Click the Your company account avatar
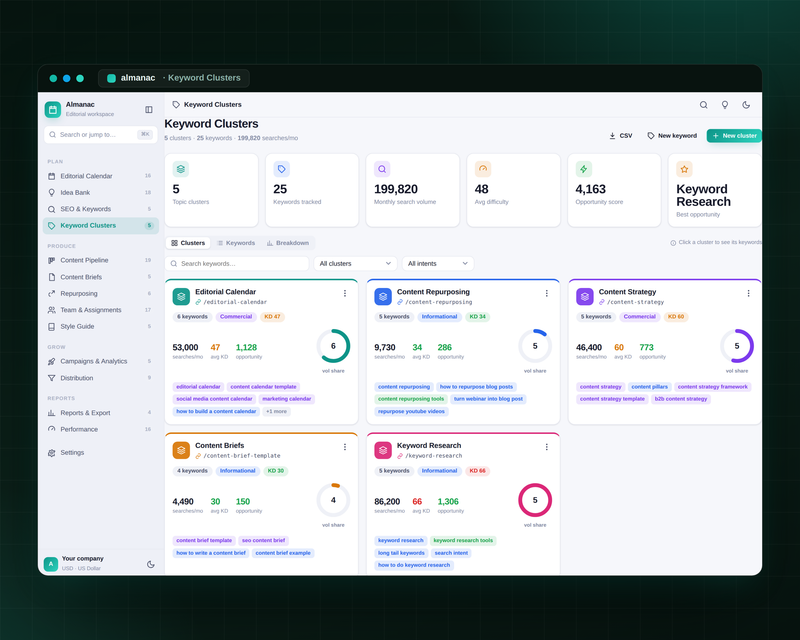The image size is (800, 640). [x=51, y=564]
